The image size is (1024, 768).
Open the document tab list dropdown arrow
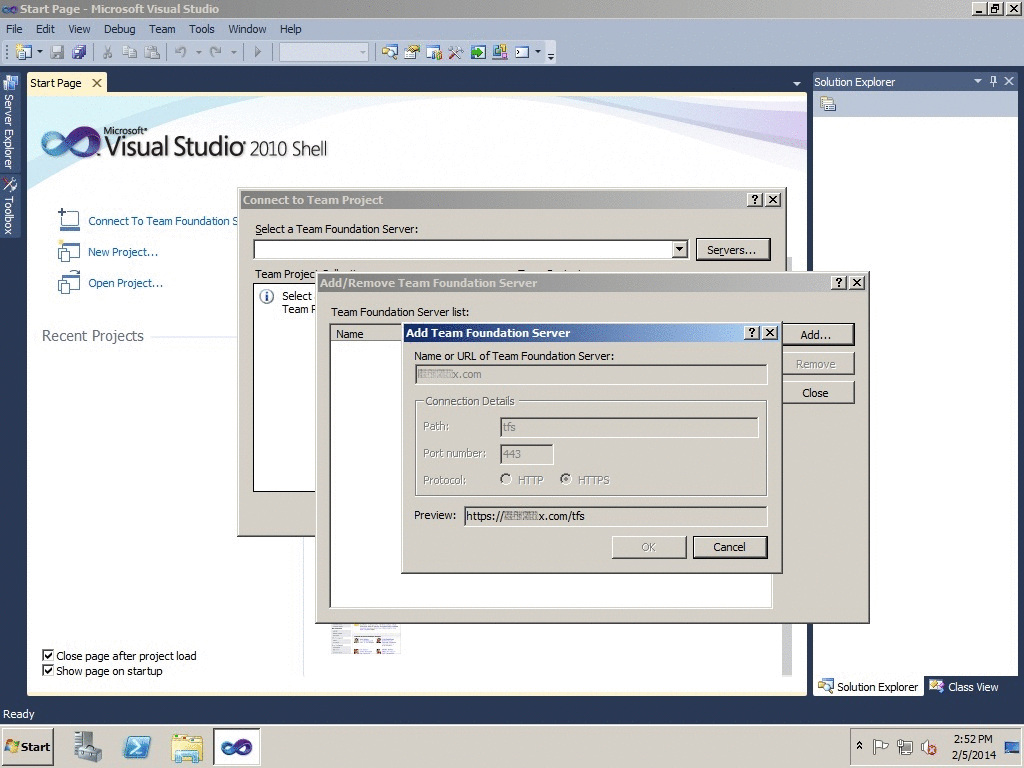[x=797, y=84]
